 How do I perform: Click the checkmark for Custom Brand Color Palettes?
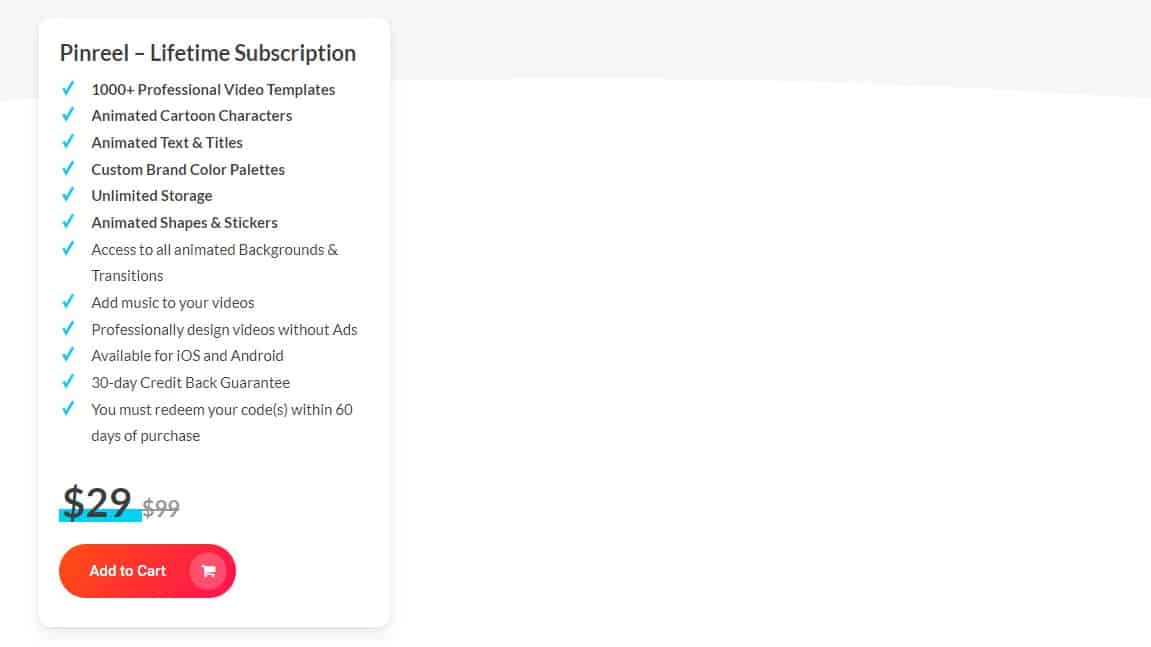click(x=68, y=168)
